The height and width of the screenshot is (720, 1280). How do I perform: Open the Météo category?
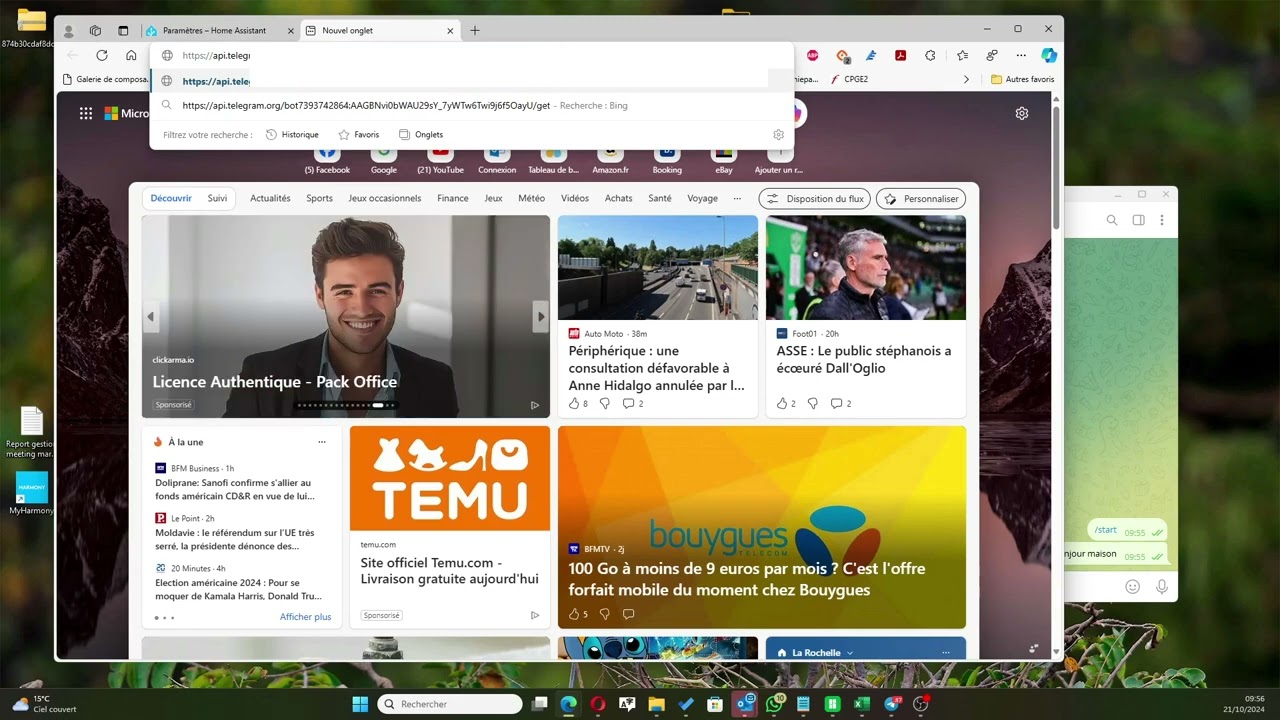(532, 198)
